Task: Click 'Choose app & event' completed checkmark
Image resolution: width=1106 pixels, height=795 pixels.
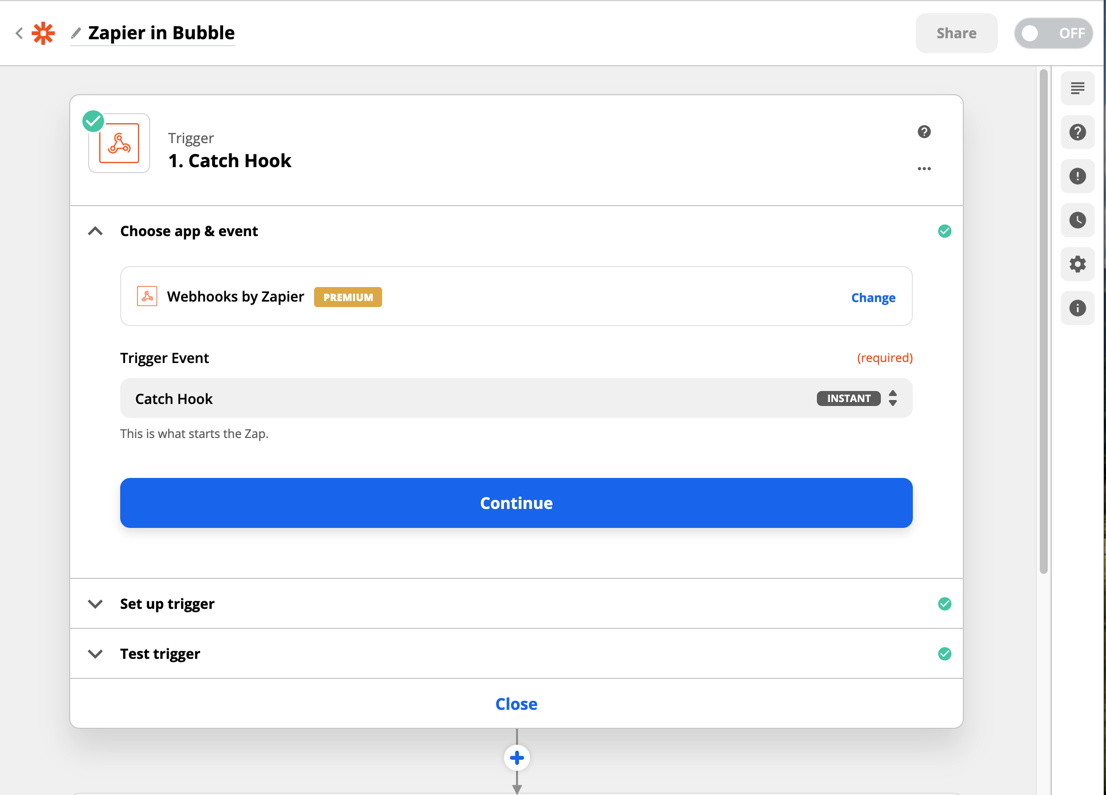Action: [x=944, y=231]
